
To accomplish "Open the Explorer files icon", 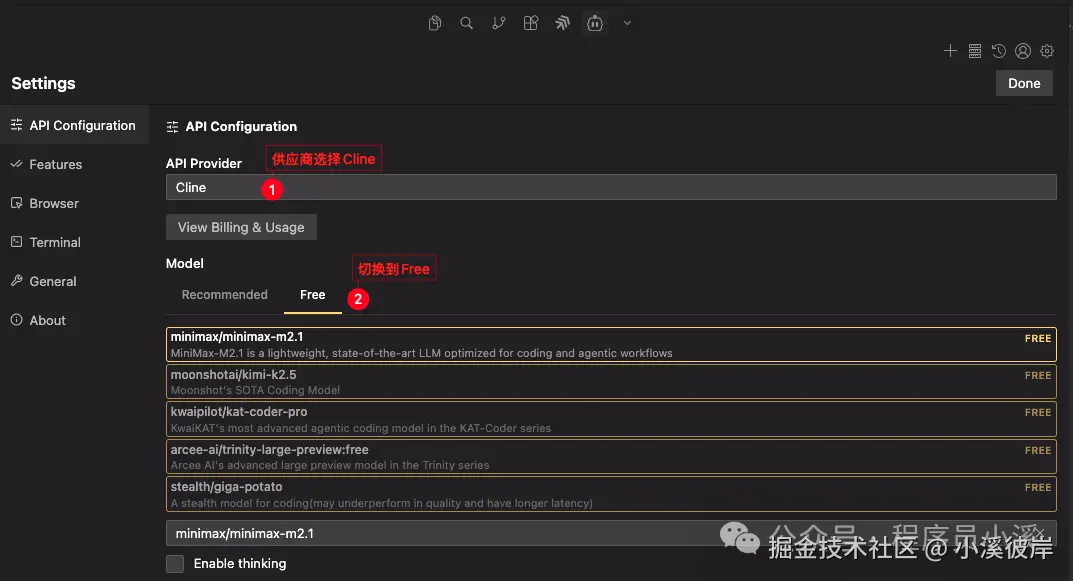I will (x=435, y=23).
